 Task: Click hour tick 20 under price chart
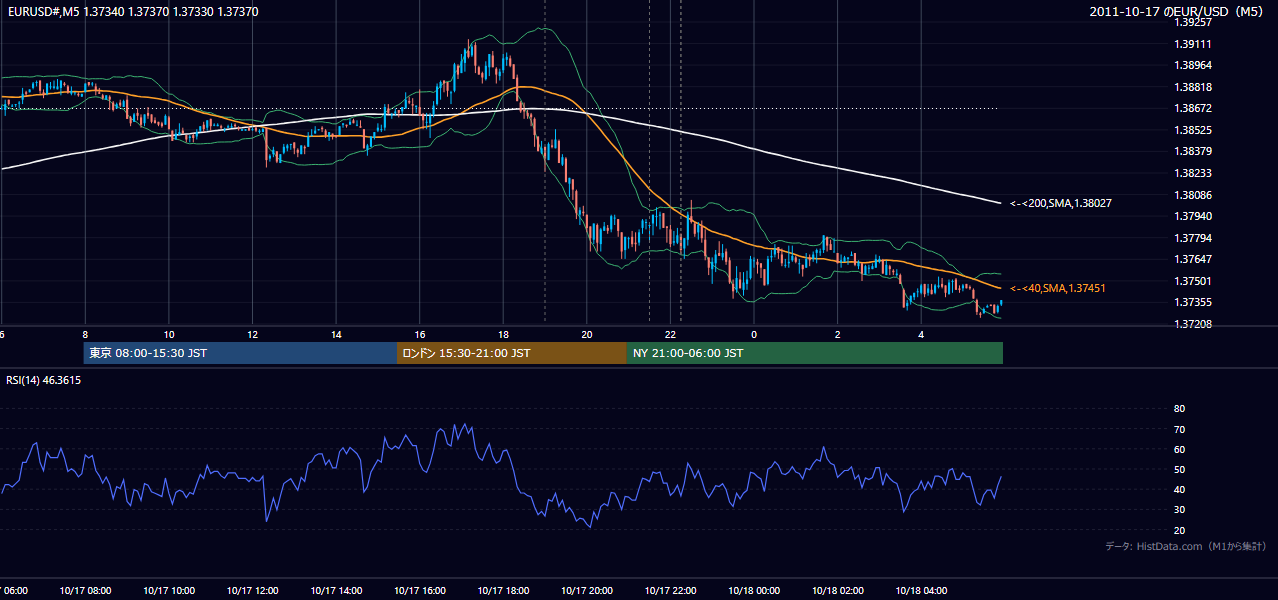(587, 335)
